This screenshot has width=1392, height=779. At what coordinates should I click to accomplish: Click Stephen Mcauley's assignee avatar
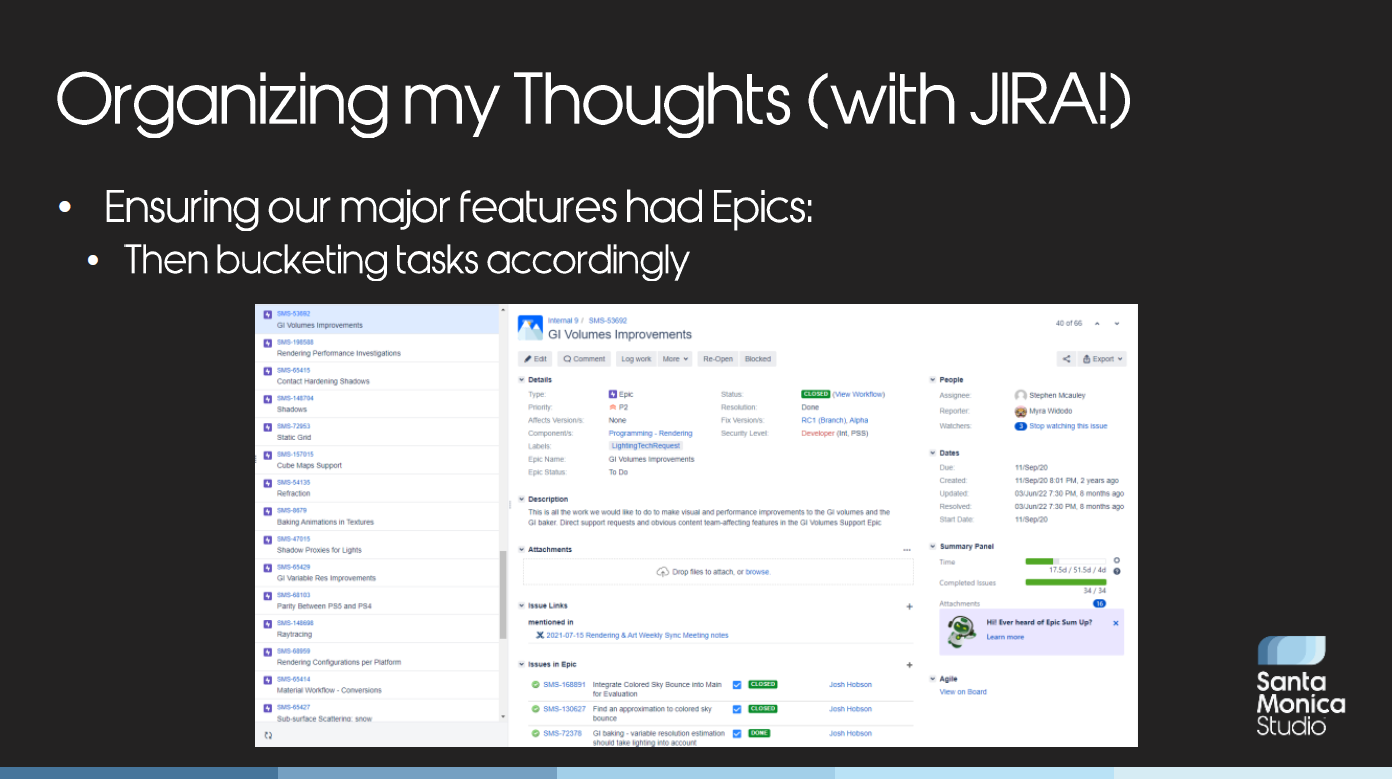click(1021, 396)
